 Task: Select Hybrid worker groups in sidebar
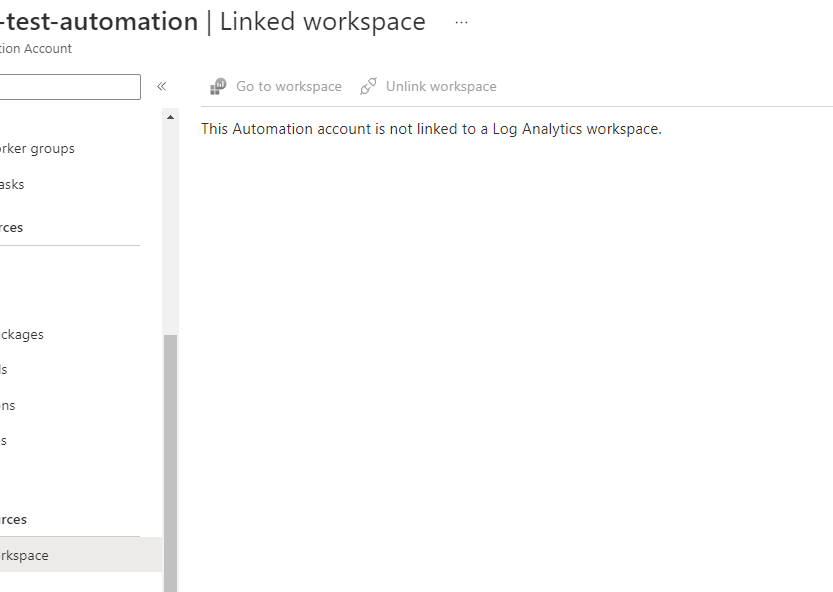[x=37, y=148]
